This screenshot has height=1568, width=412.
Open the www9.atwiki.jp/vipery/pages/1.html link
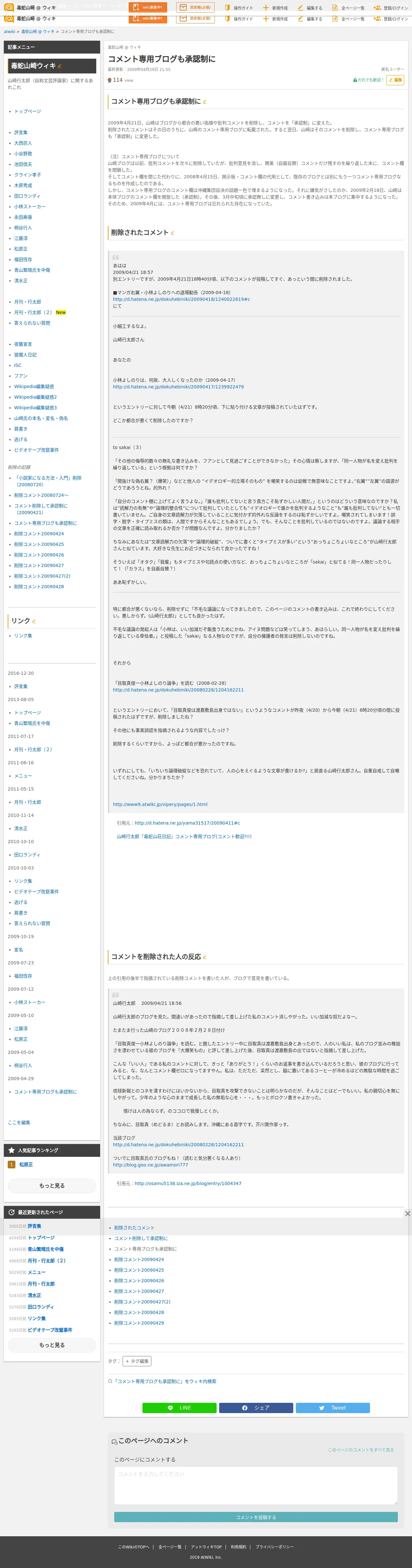(x=160, y=804)
